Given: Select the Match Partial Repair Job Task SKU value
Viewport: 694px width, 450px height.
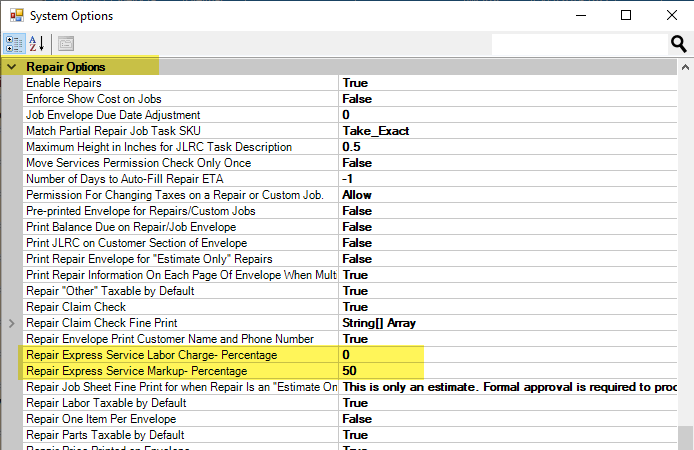Looking at the screenshot, I should pos(375,131).
